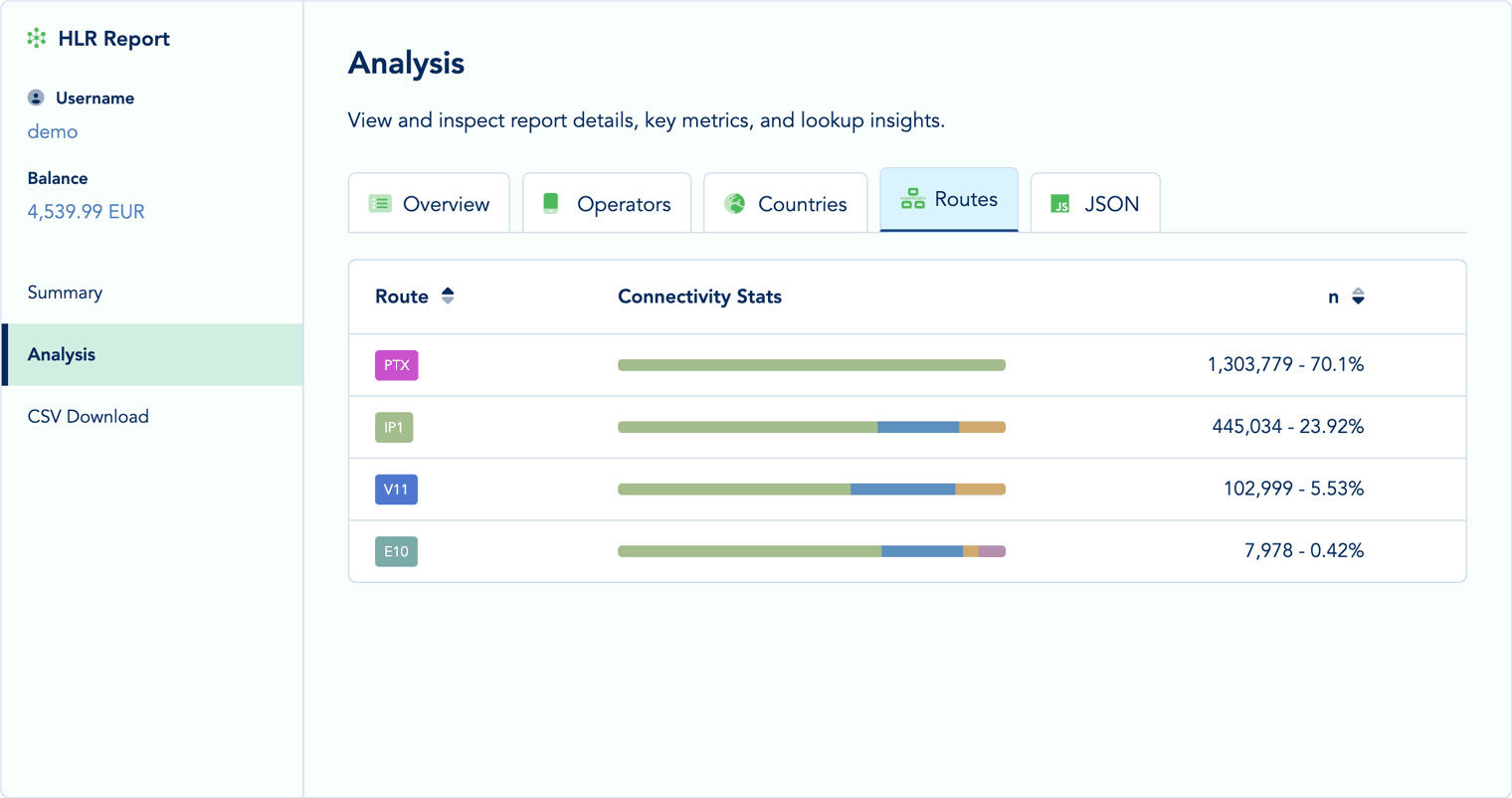The height and width of the screenshot is (798, 1512).
Task: Click the Routes tab network icon
Action: [x=912, y=199]
